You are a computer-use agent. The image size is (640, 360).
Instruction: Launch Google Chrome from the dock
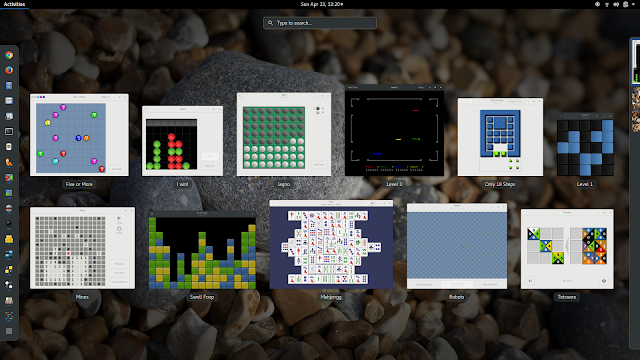pyautogui.click(x=9, y=55)
